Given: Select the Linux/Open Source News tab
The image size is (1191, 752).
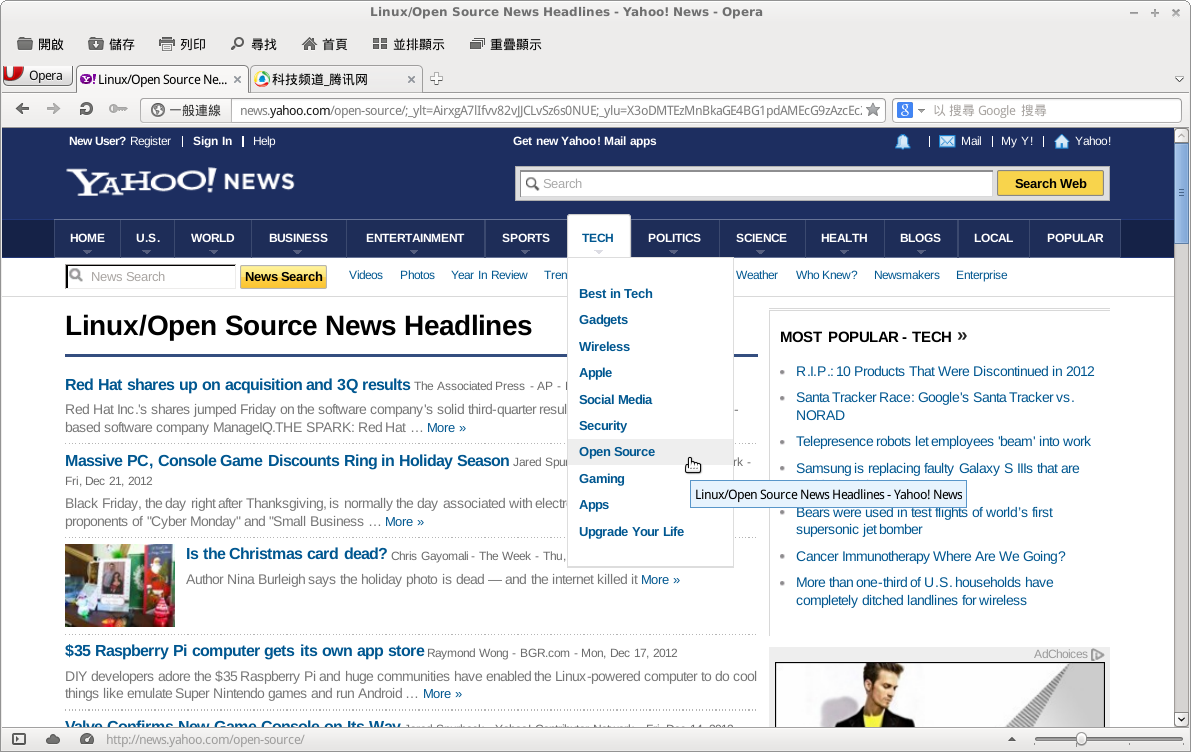Looking at the screenshot, I should [162, 79].
